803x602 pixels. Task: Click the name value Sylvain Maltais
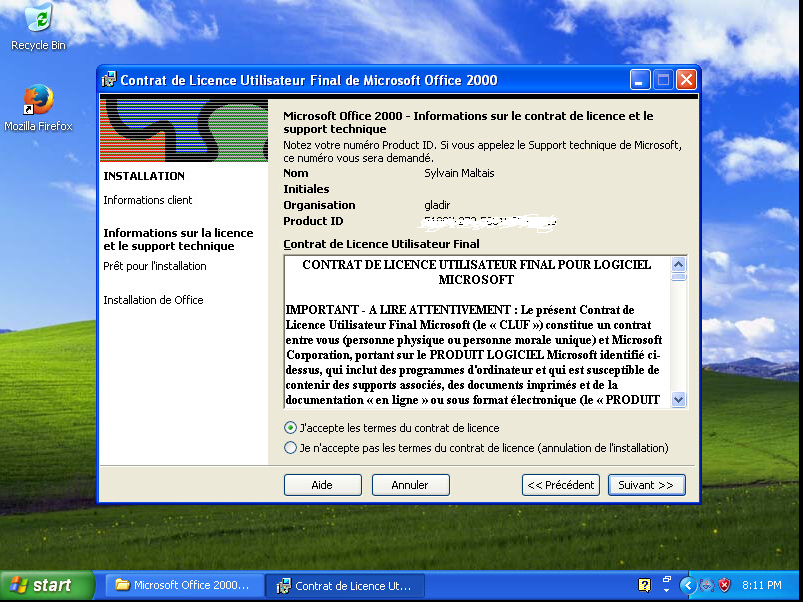pyautogui.click(x=459, y=173)
